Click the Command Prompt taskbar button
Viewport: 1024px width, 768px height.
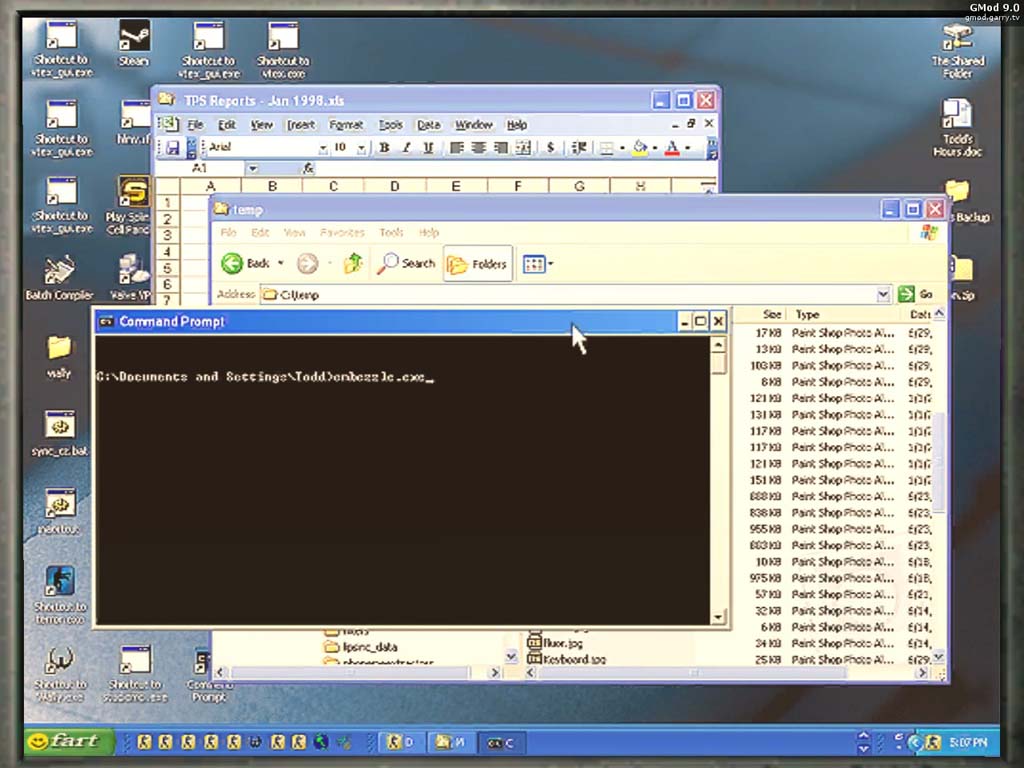pos(502,743)
